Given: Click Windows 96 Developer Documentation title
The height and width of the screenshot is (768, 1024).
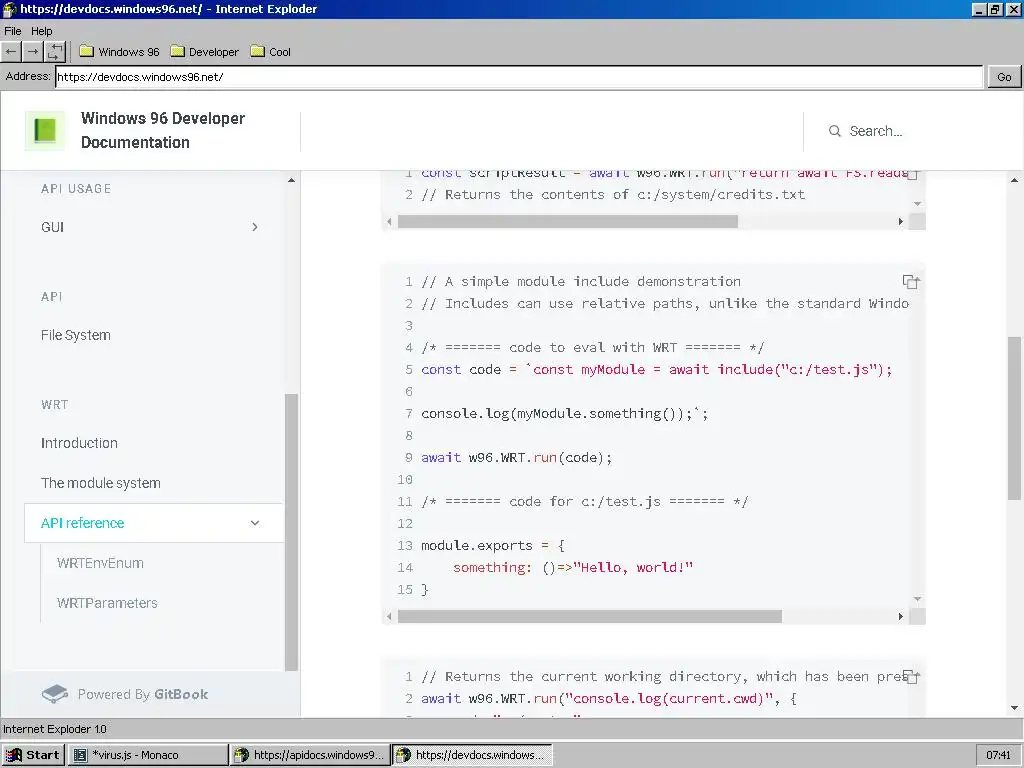Looking at the screenshot, I should 163,130.
